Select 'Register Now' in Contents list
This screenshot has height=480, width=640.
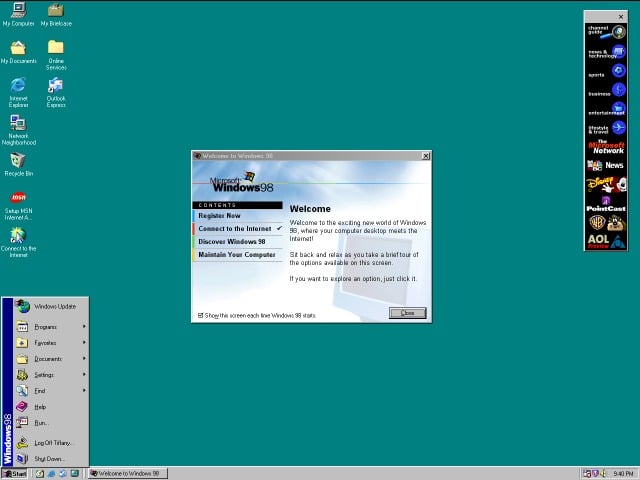click(x=220, y=216)
